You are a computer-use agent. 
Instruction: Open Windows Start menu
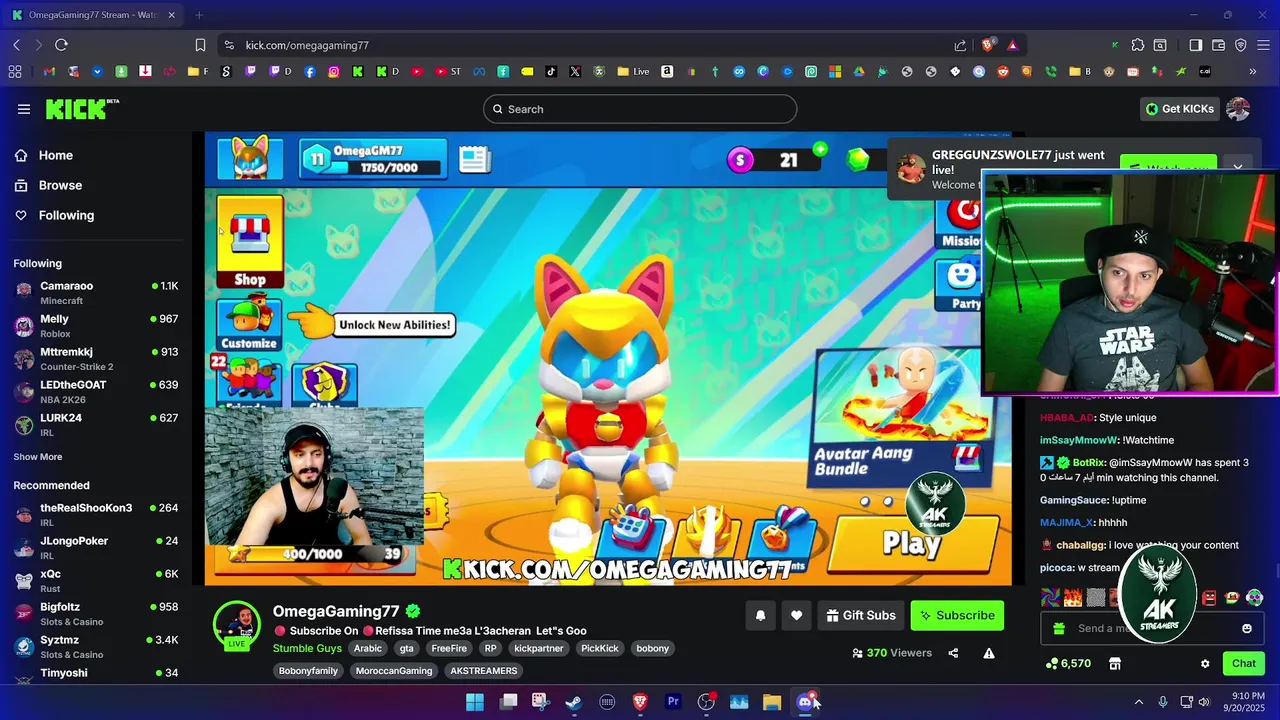[x=475, y=702]
